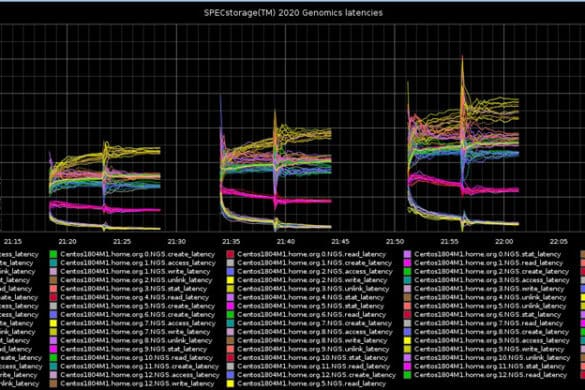The image size is (585, 390).
Task: Click the yellow swatch for 2.NGS.write_latency
Action: (x=231, y=280)
